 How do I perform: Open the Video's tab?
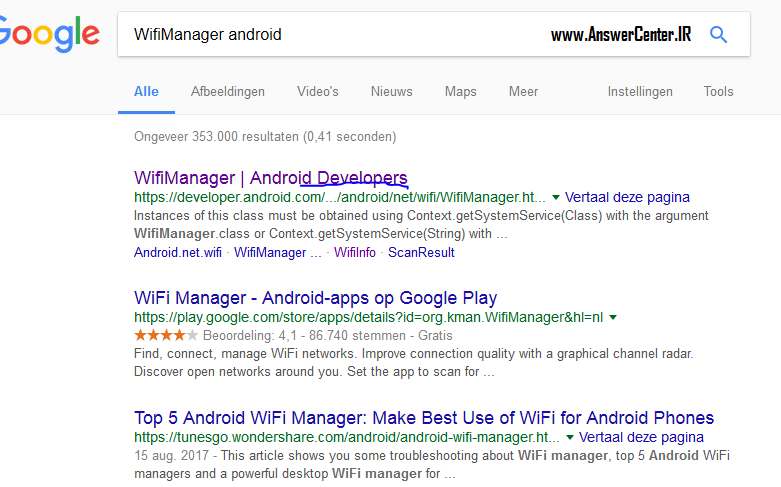[x=318, y=91]
